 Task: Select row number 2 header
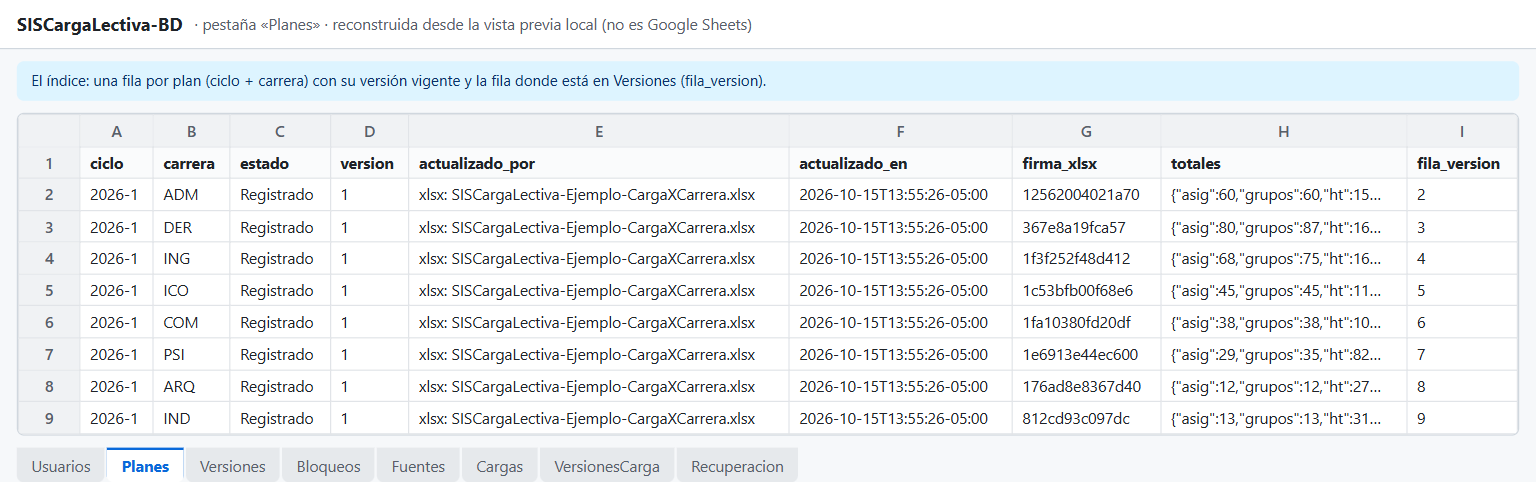click(x=49, y=195)
